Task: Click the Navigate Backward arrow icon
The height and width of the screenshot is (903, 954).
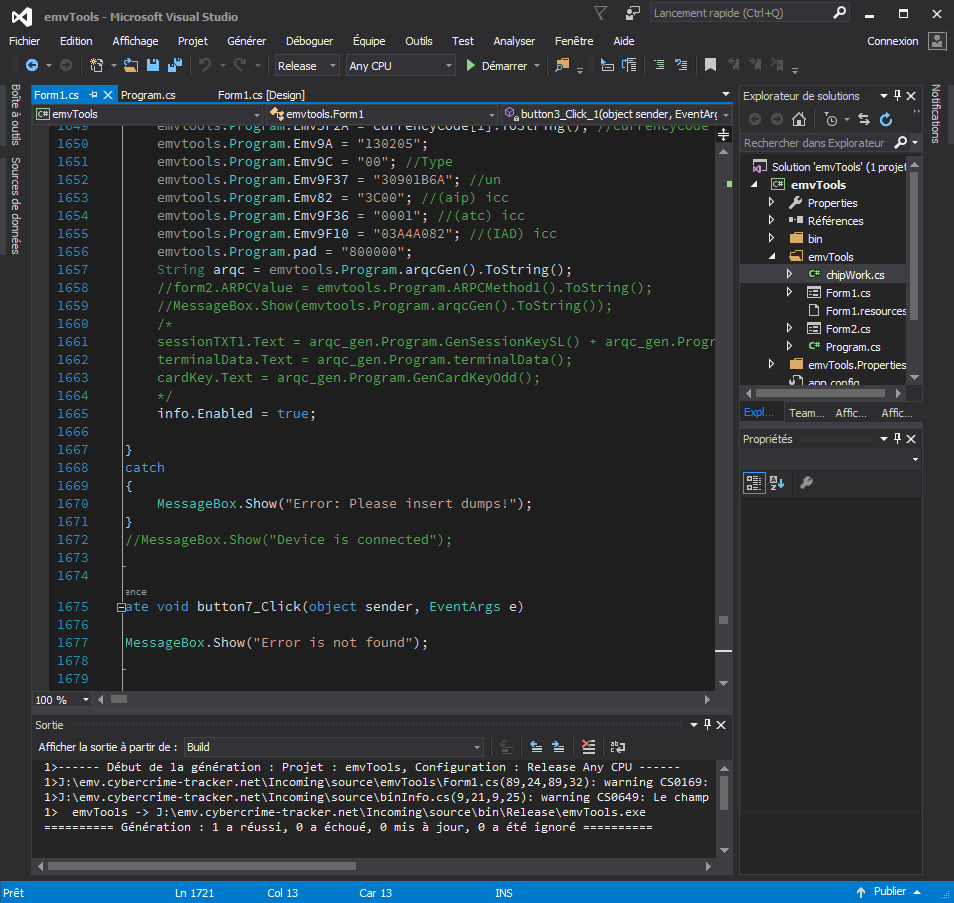Action: click(x=32, y=66)
